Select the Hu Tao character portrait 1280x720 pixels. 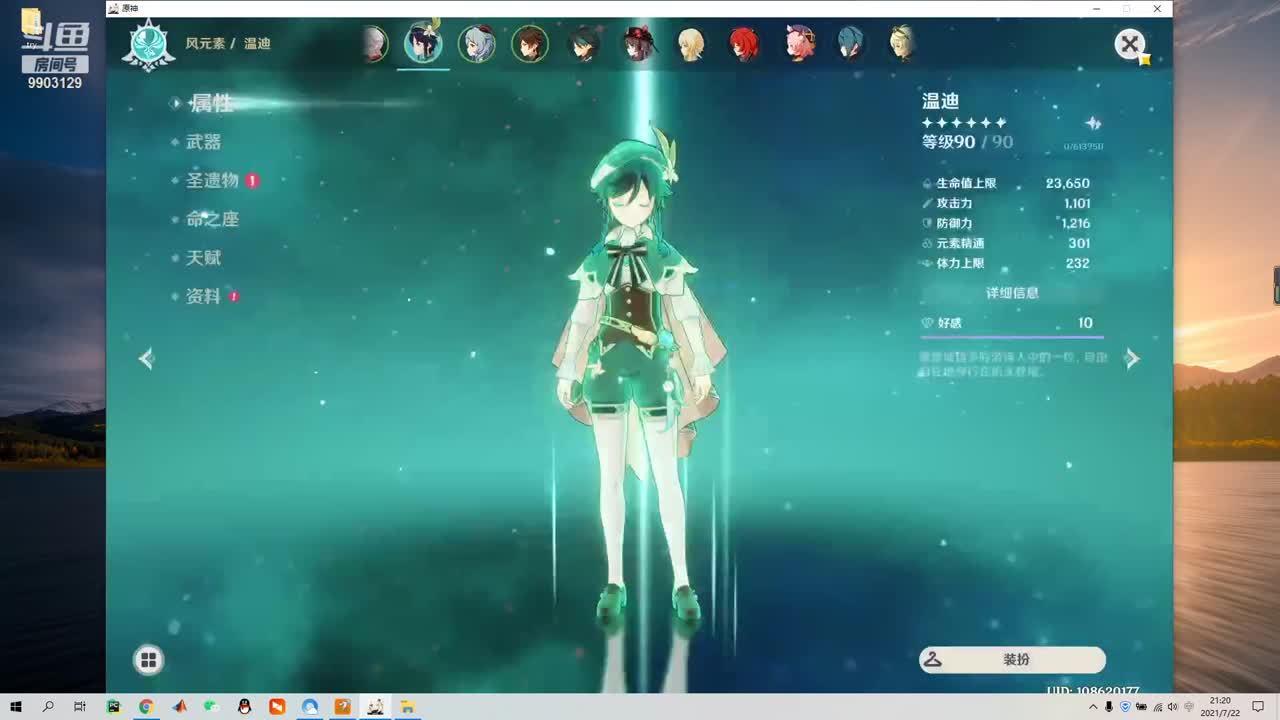coord(638,44)
